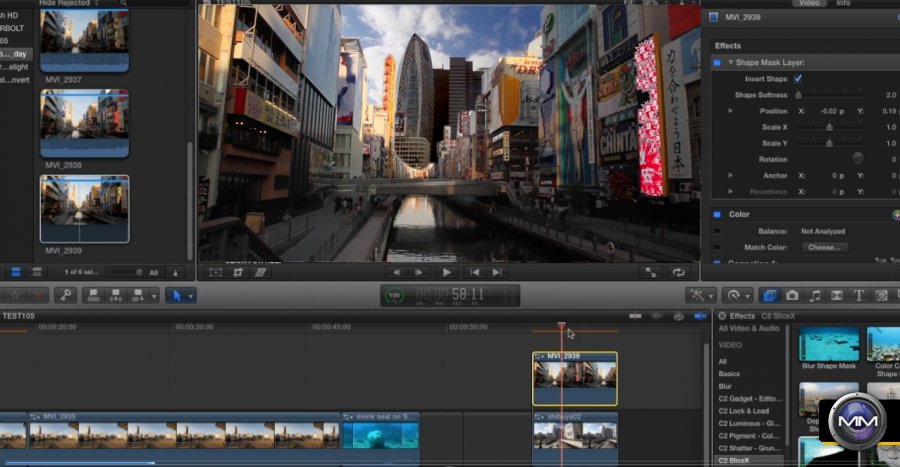Open the Effects browser icon in toolbar
This screenshot has width=900, height=467.
tap(770, 295)
